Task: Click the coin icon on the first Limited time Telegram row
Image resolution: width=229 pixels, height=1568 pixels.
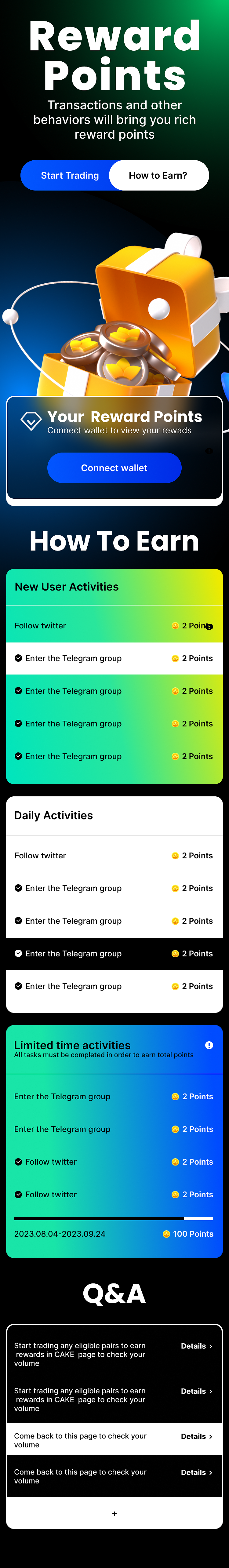Action: coord(175,1097)
